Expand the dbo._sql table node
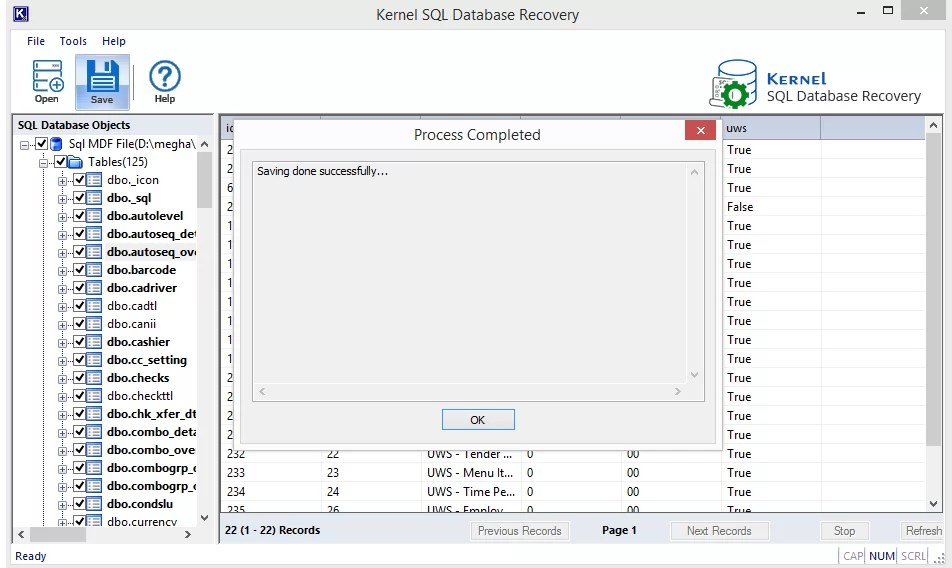 [62, 199]
